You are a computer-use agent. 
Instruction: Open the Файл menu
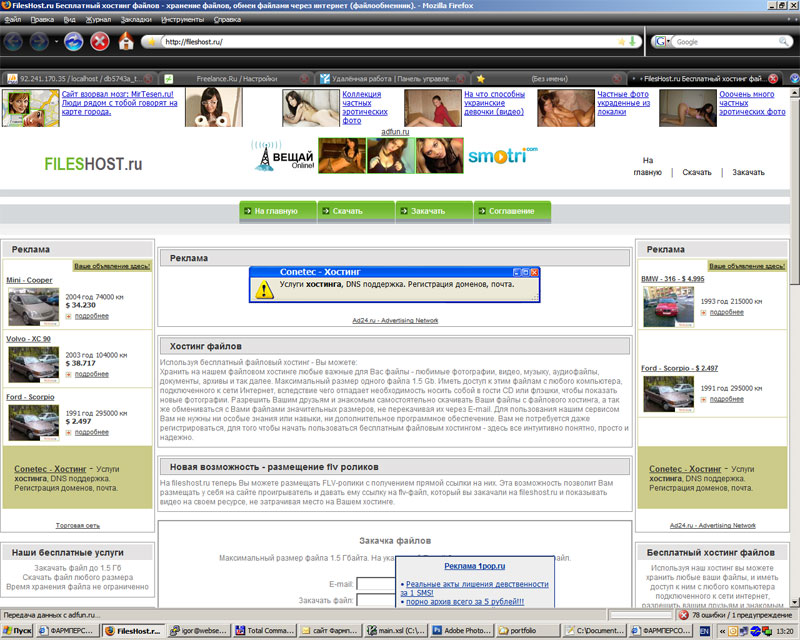[13, 19]
